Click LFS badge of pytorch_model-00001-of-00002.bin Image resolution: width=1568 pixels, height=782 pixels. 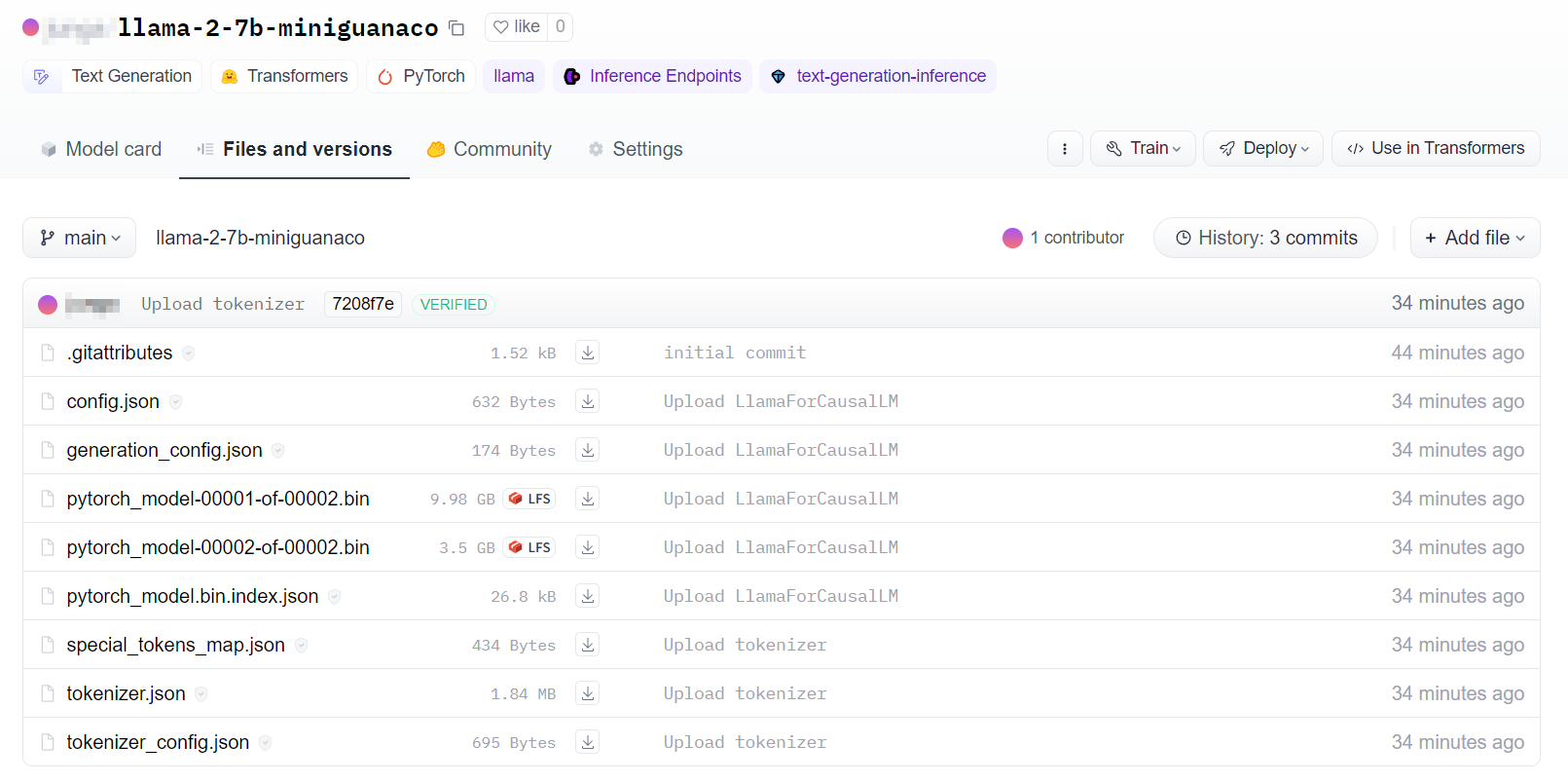coord(529,499)
